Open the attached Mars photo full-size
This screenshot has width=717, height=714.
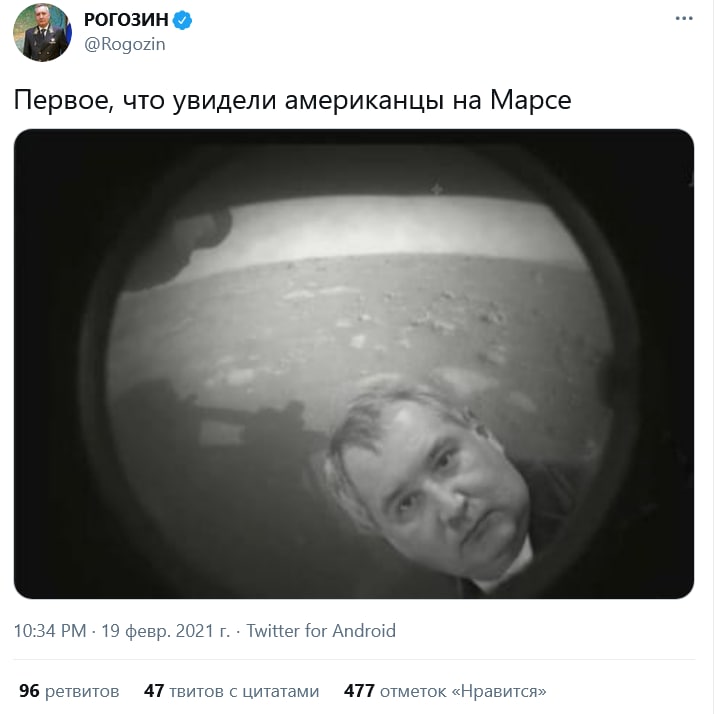pyautogui.click(x=354, y=364)
